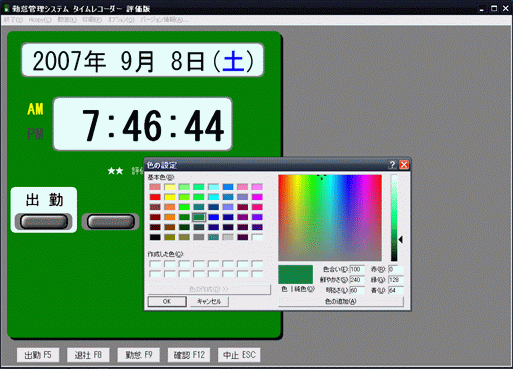Click the 色合い(E) hue field showing 100
This screenshot has height=369, width=513.
click(x=357, y=269)
